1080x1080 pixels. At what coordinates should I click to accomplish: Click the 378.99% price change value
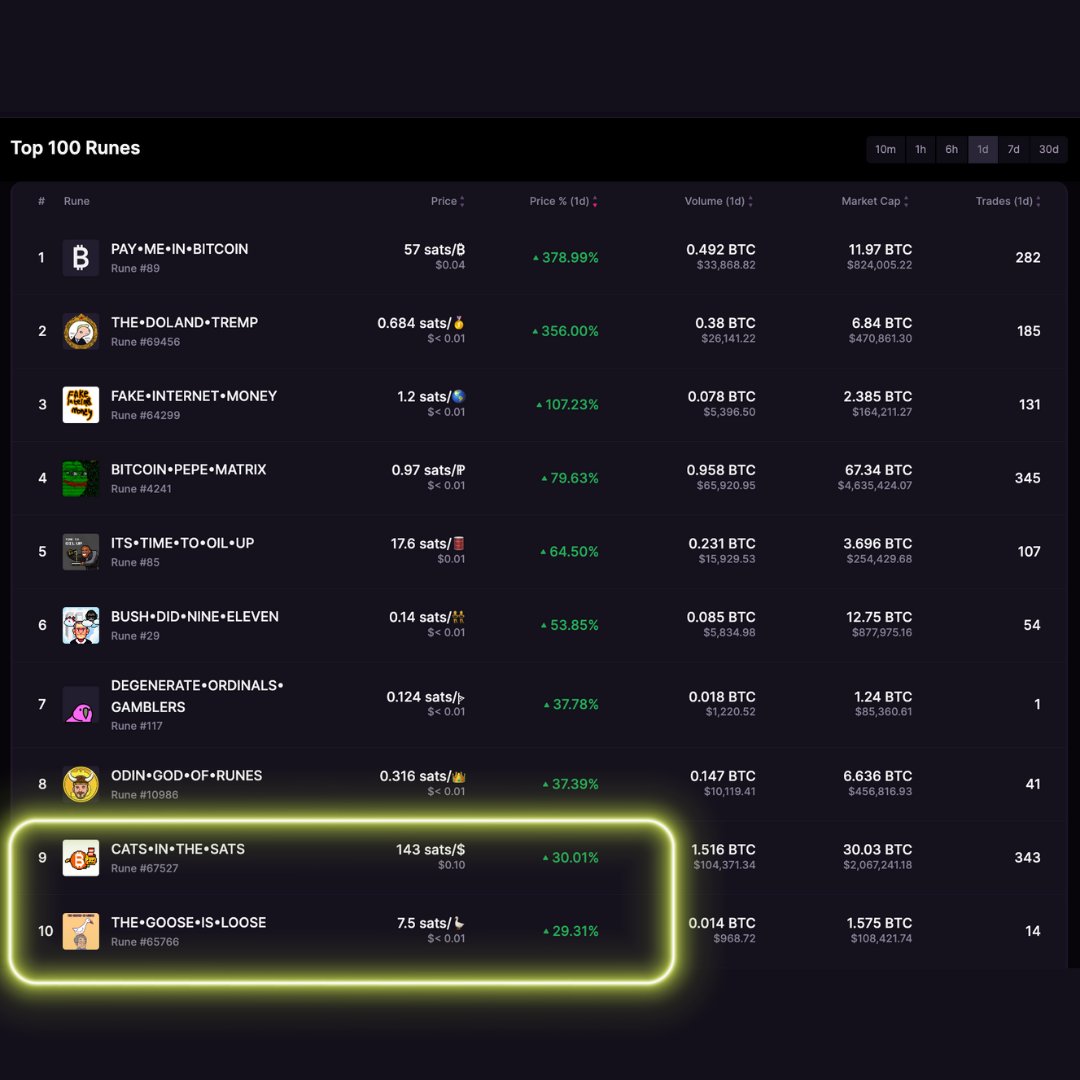565,258
